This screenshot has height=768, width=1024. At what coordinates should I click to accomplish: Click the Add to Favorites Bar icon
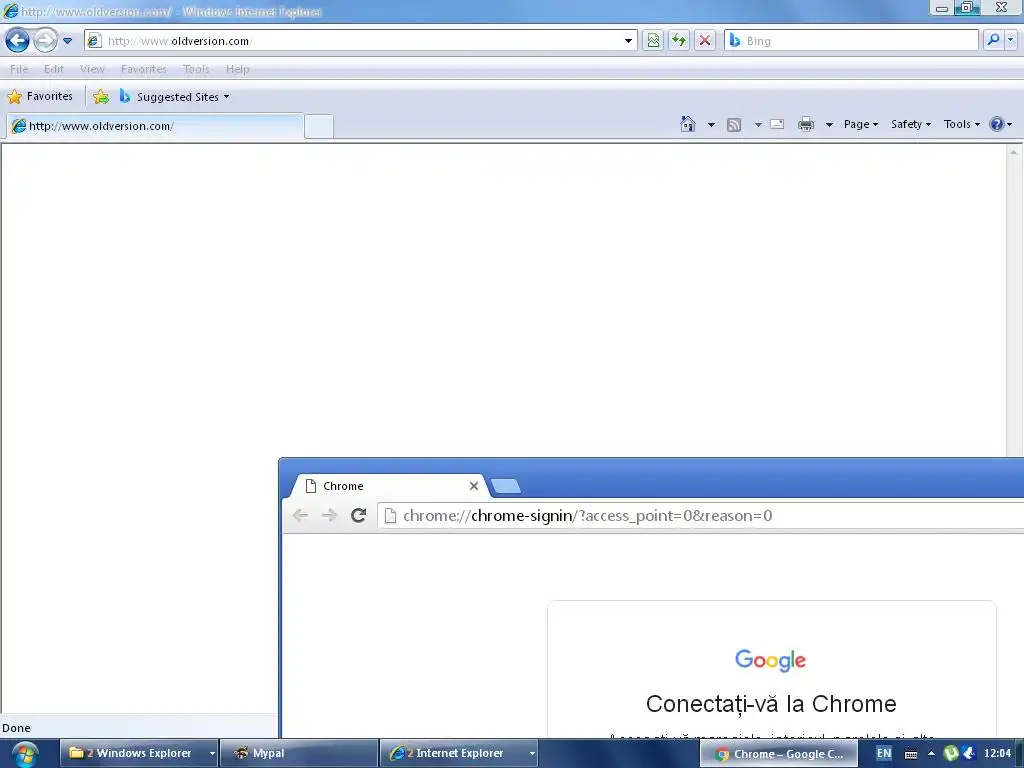[x=101, y=97]
